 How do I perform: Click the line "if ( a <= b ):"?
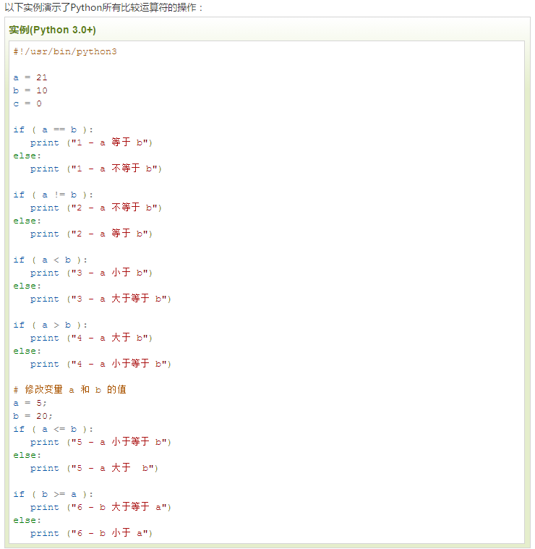tap(53, 429)
